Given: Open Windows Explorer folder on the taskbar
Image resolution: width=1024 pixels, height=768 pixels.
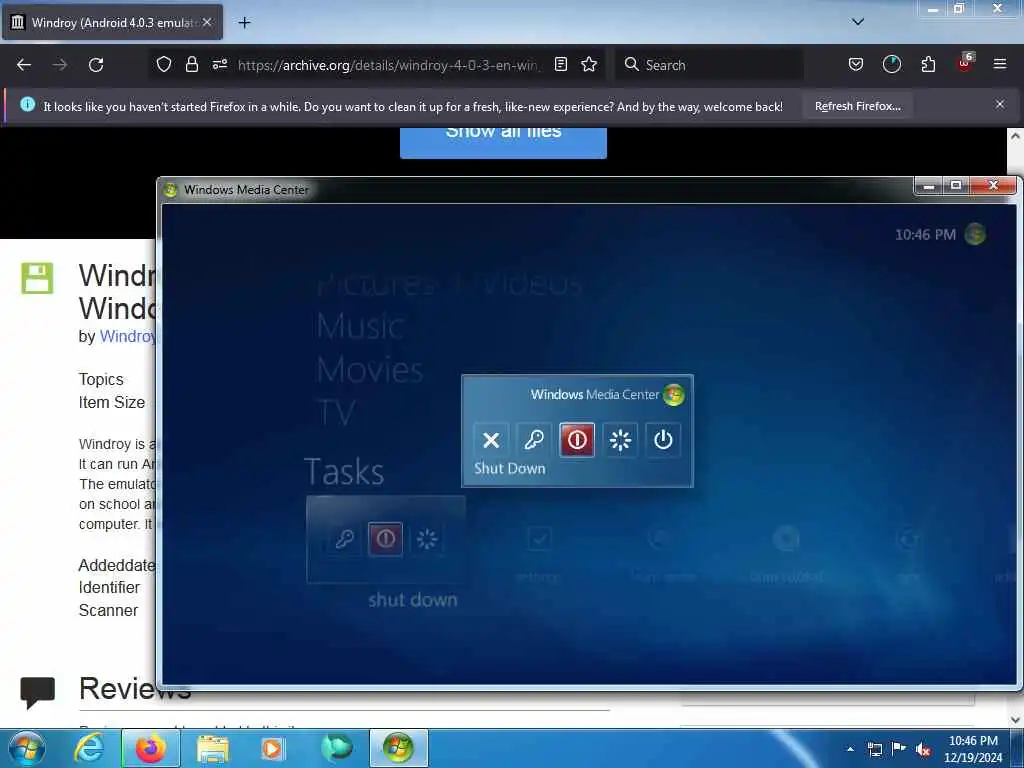Looking at the screenshot, I should click(x=214, y=748).
